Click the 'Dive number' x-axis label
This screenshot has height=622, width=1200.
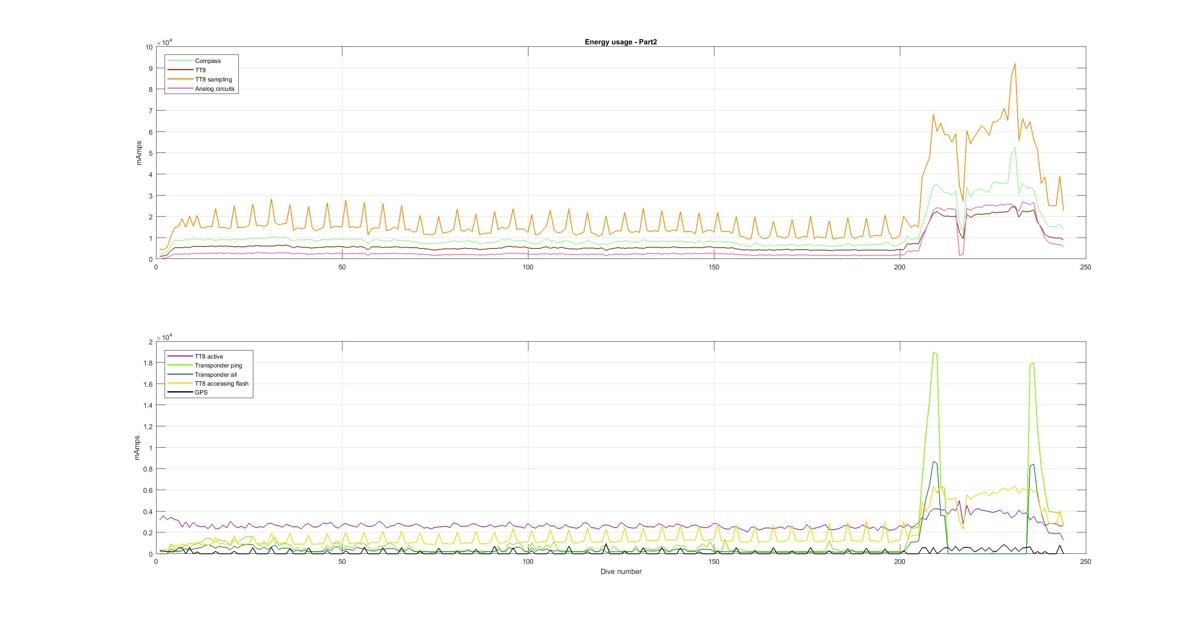[x=621, y=572]
